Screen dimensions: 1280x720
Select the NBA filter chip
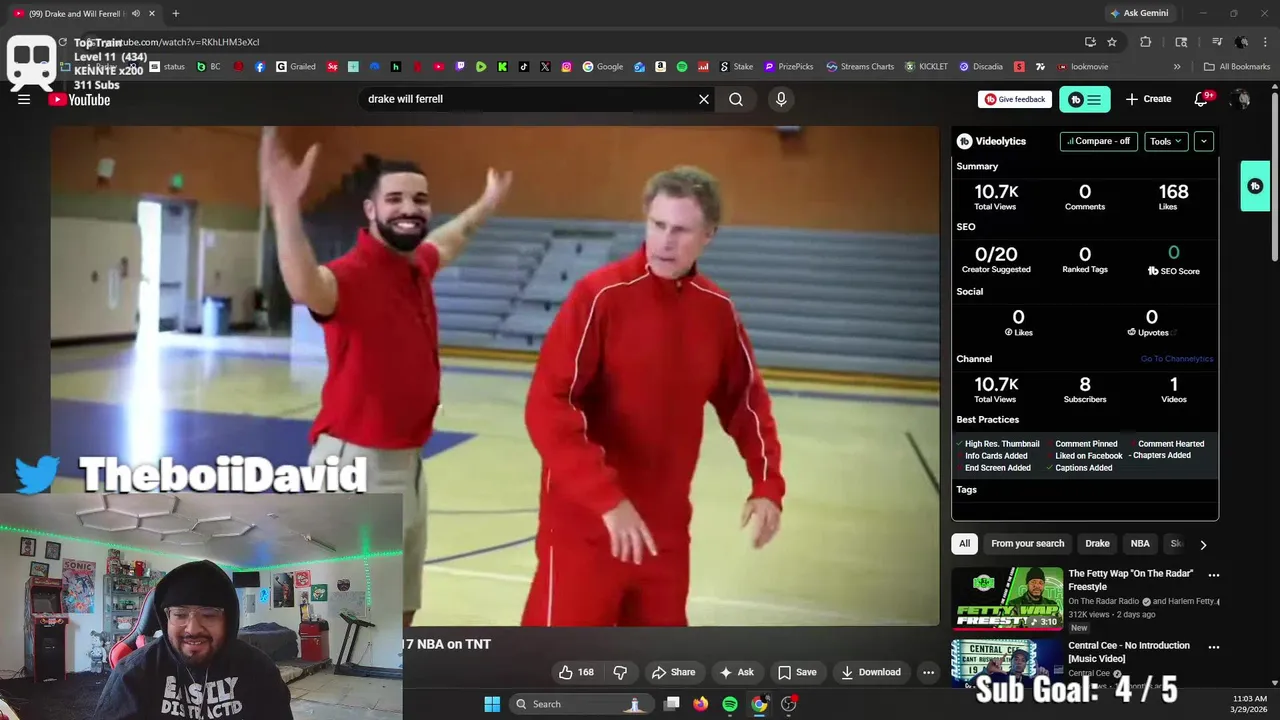(1140, 543)
